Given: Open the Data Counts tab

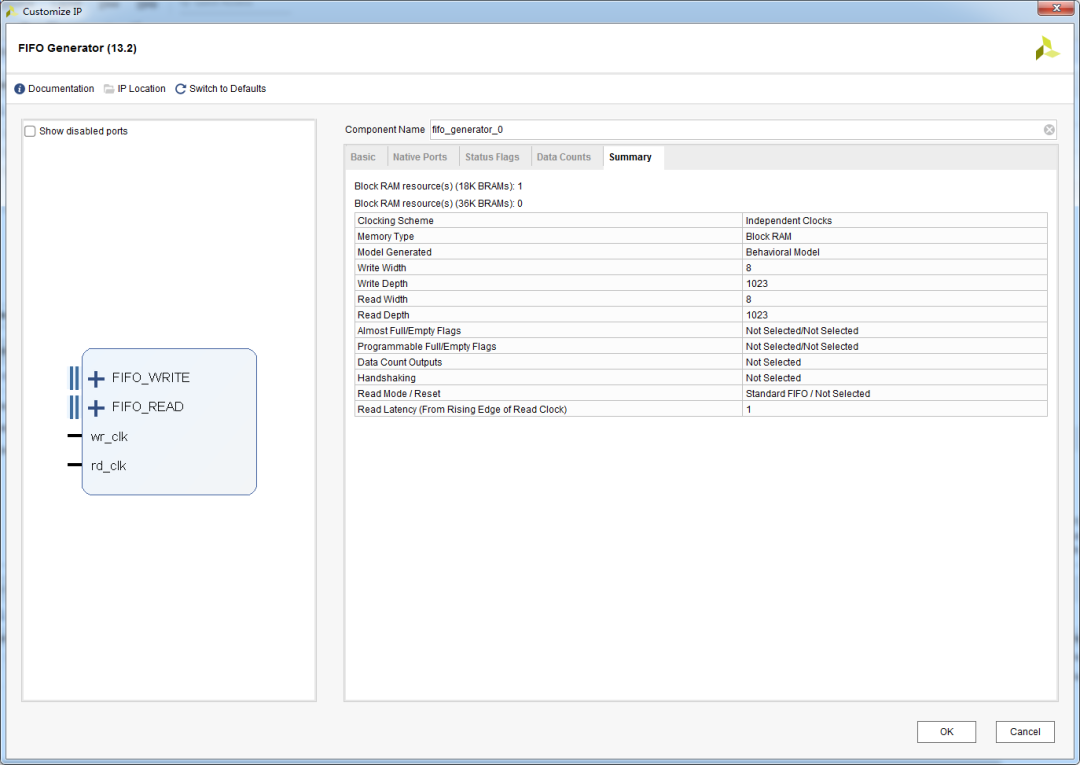Looking at the screenshot, I should 564,157.
